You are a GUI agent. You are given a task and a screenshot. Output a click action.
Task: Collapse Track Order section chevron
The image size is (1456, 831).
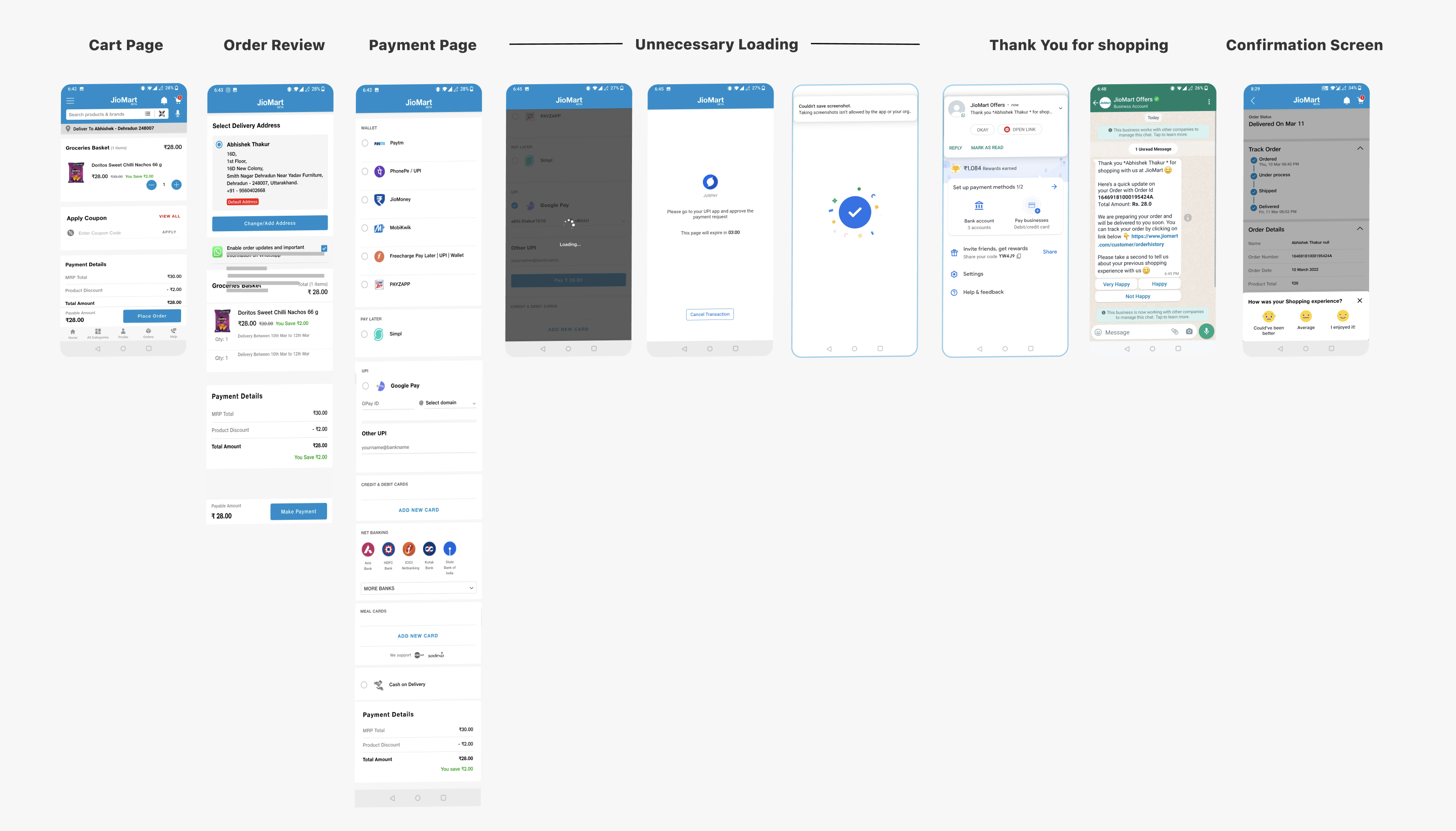(1360, 148)
